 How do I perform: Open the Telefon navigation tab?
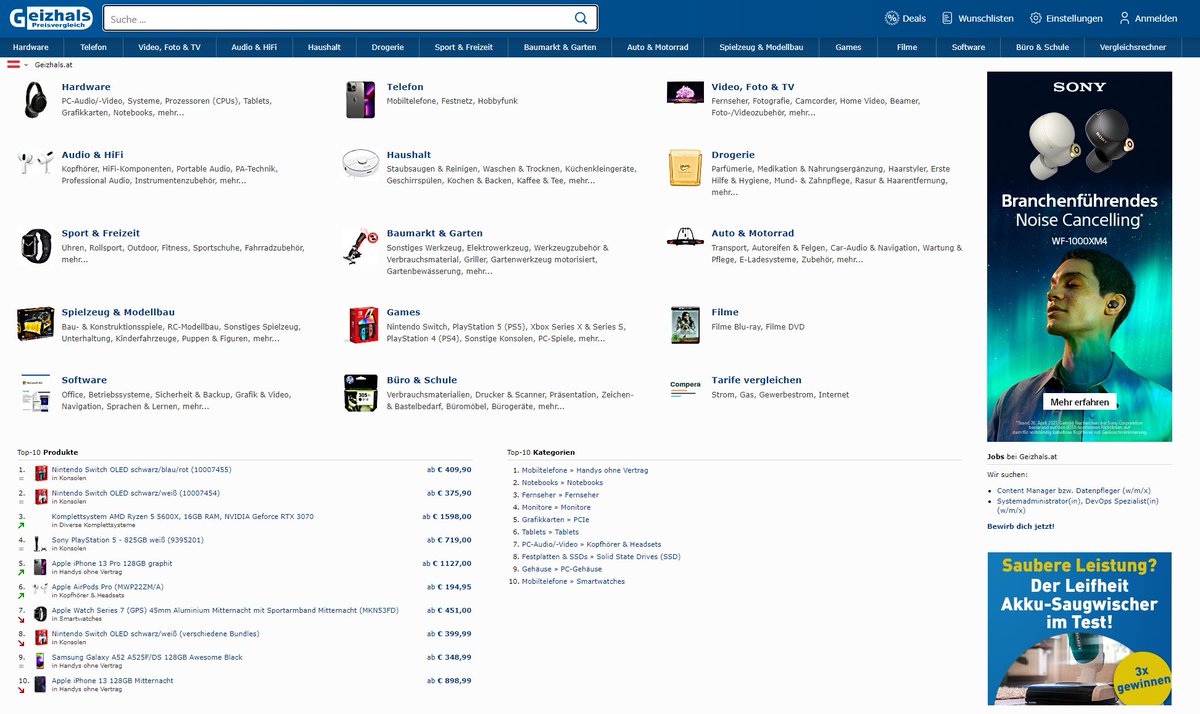93,47
